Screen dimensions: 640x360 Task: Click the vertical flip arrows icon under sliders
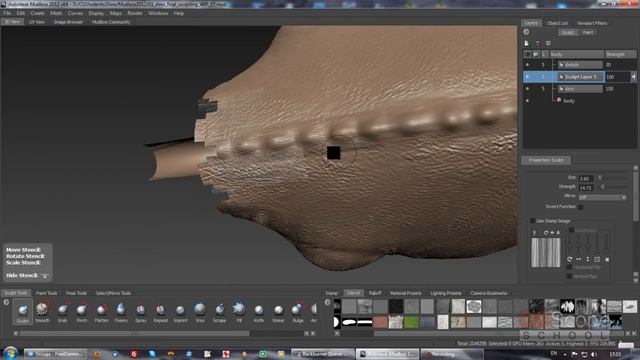[x=588, y=259]
